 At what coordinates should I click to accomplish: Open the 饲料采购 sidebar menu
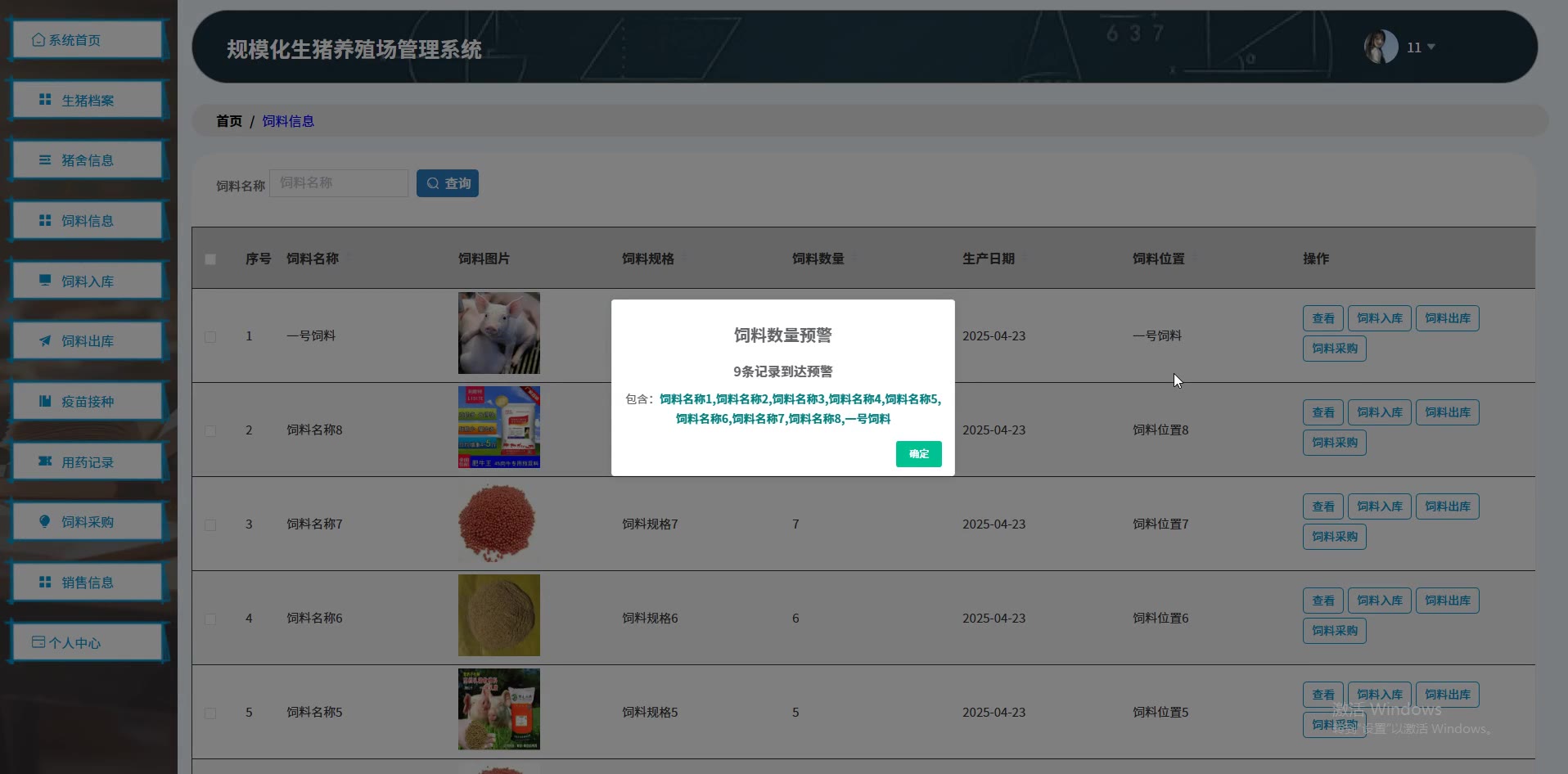(87, 522)
